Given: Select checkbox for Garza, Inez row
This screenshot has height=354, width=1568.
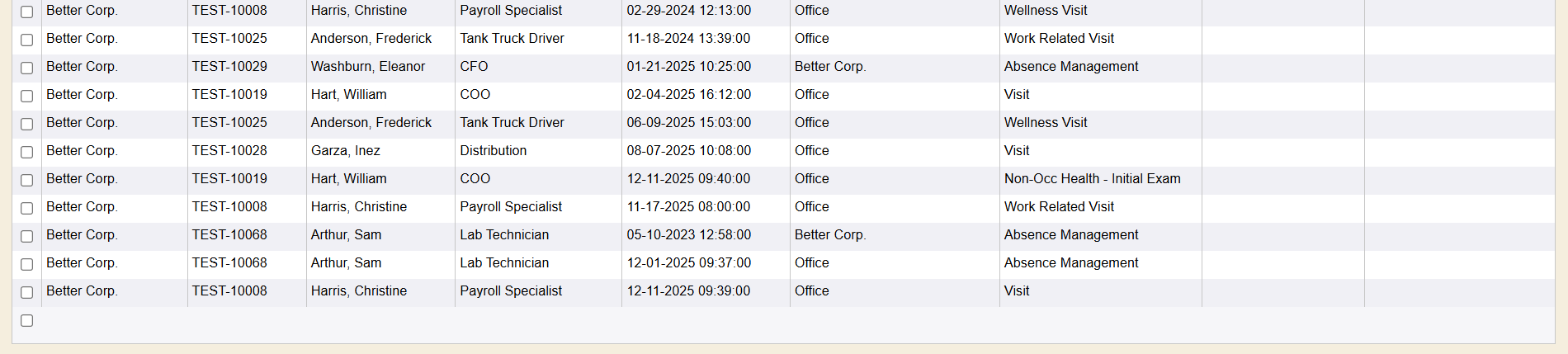Looking at the screenshot, I should point(26,152).
